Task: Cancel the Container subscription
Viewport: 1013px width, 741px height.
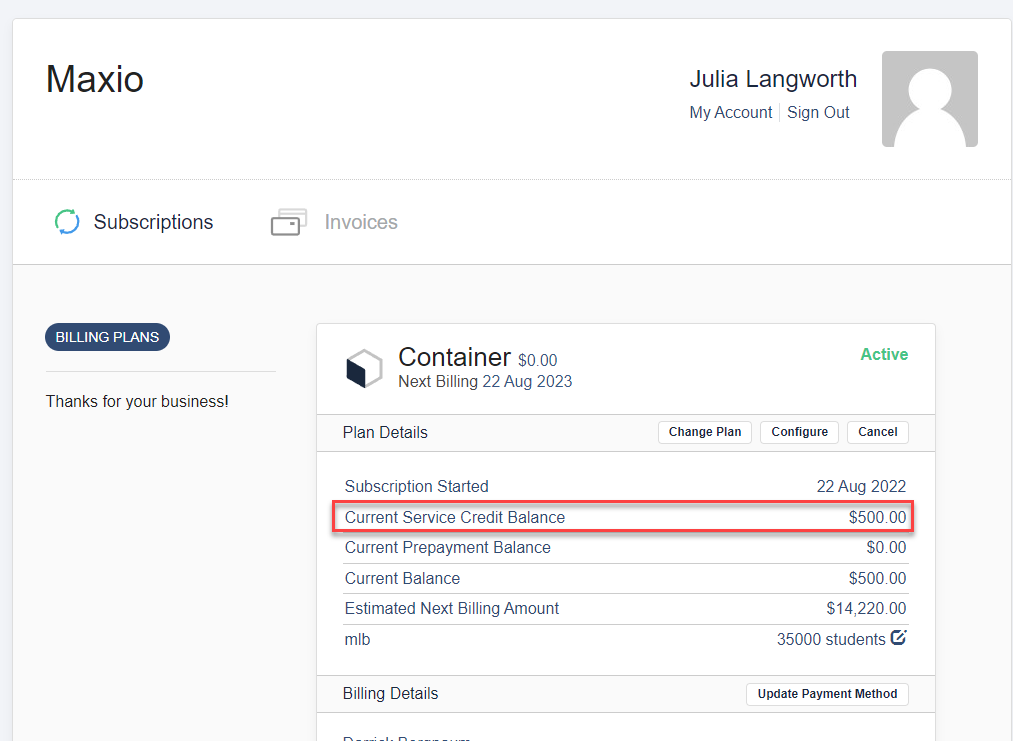Action: pyautogui.click(x=877, y=432)
